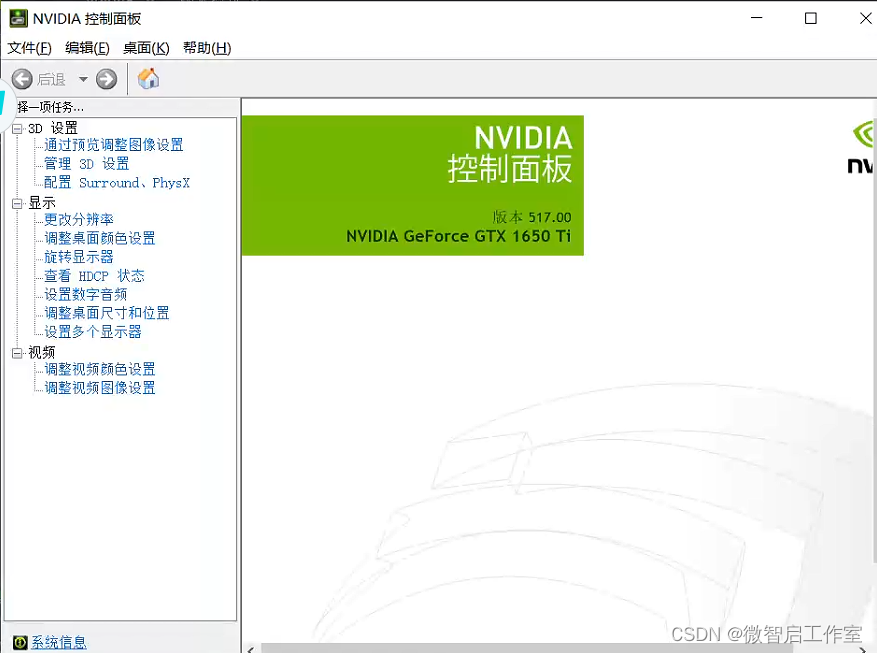Click the Forward arrow button
Image resolution: width=877 pixels, height=653 pixels.
coord(106,79)
